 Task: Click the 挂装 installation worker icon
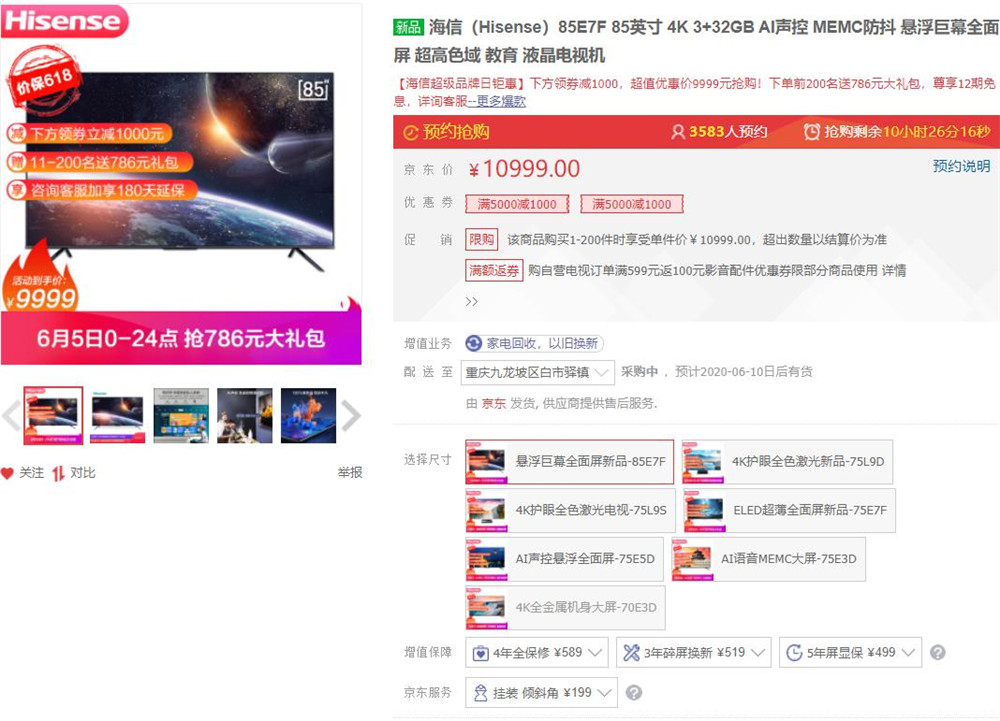click(481, 693)
